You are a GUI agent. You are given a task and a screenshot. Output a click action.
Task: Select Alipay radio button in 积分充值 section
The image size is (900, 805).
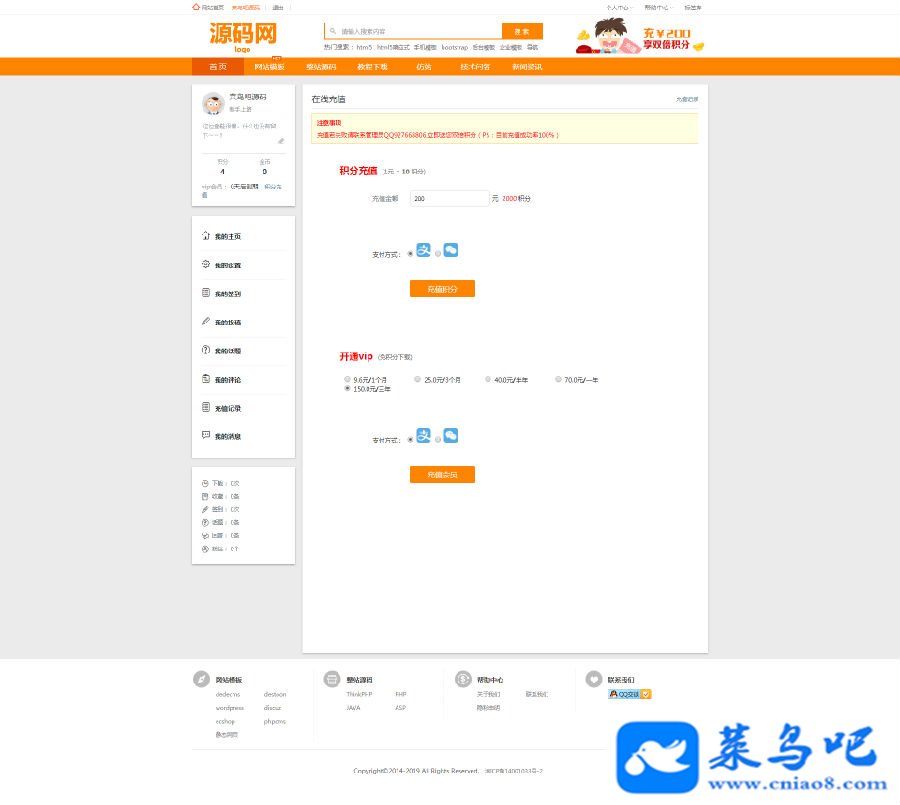(410, 254)
